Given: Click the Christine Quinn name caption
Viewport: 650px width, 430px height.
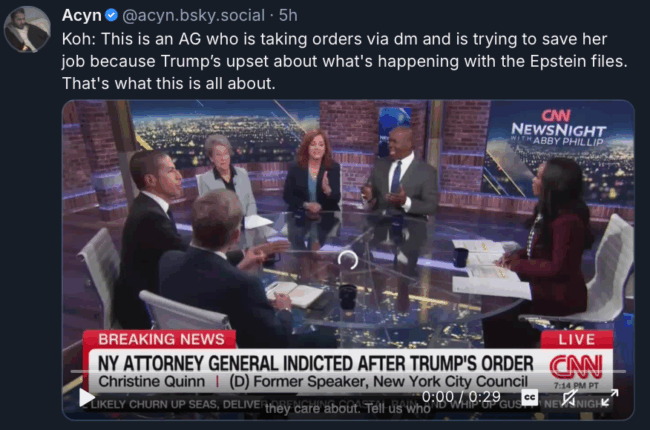Looking at the screenshot, I should point(151,381).
